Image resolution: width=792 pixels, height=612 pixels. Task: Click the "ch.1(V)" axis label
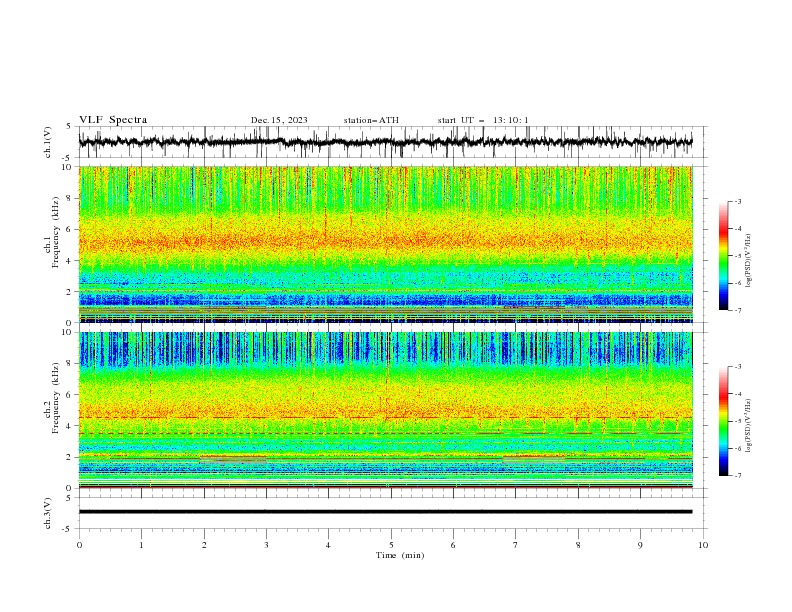48,142
